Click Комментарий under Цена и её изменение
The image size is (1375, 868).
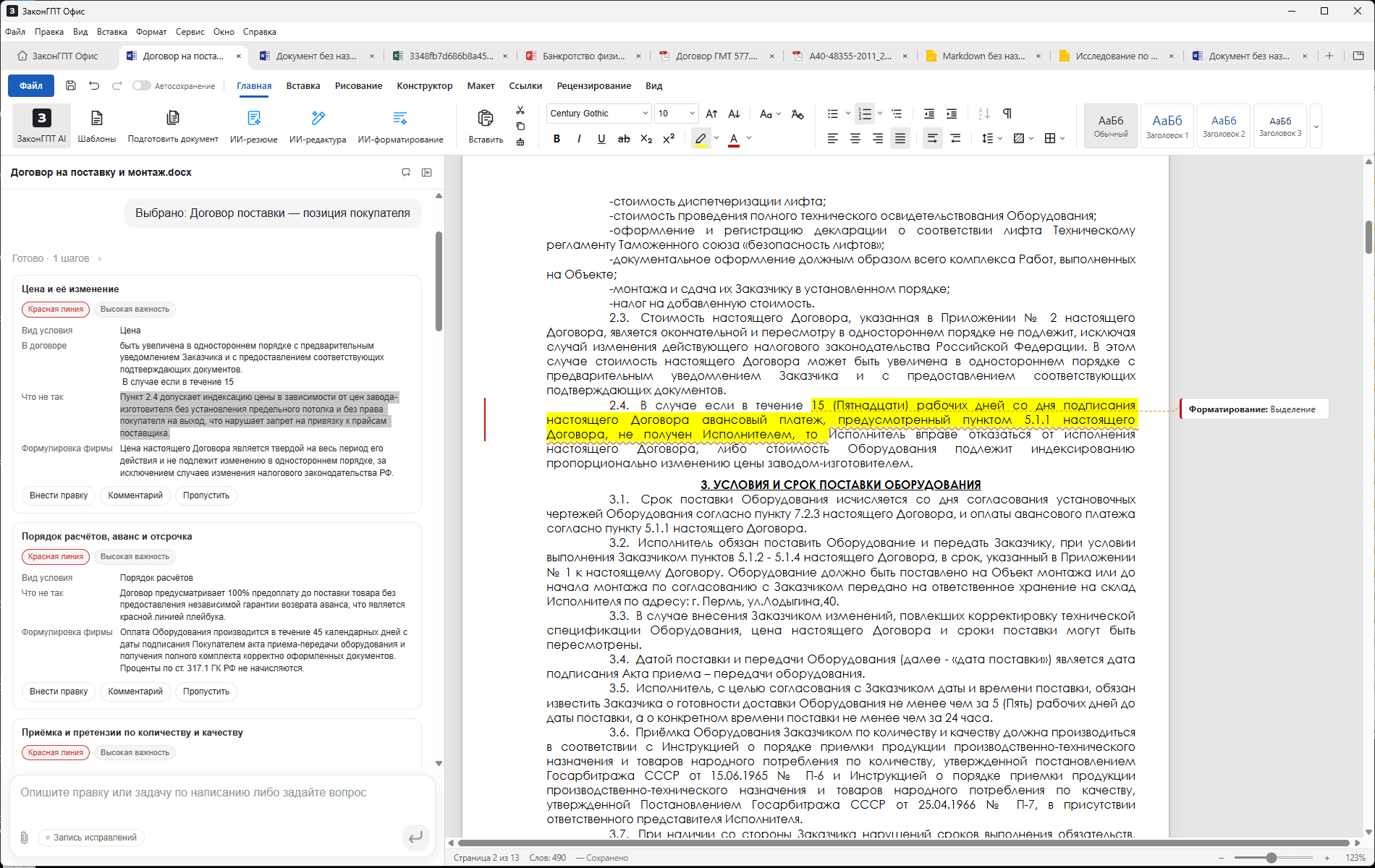(x=135, y=495)
